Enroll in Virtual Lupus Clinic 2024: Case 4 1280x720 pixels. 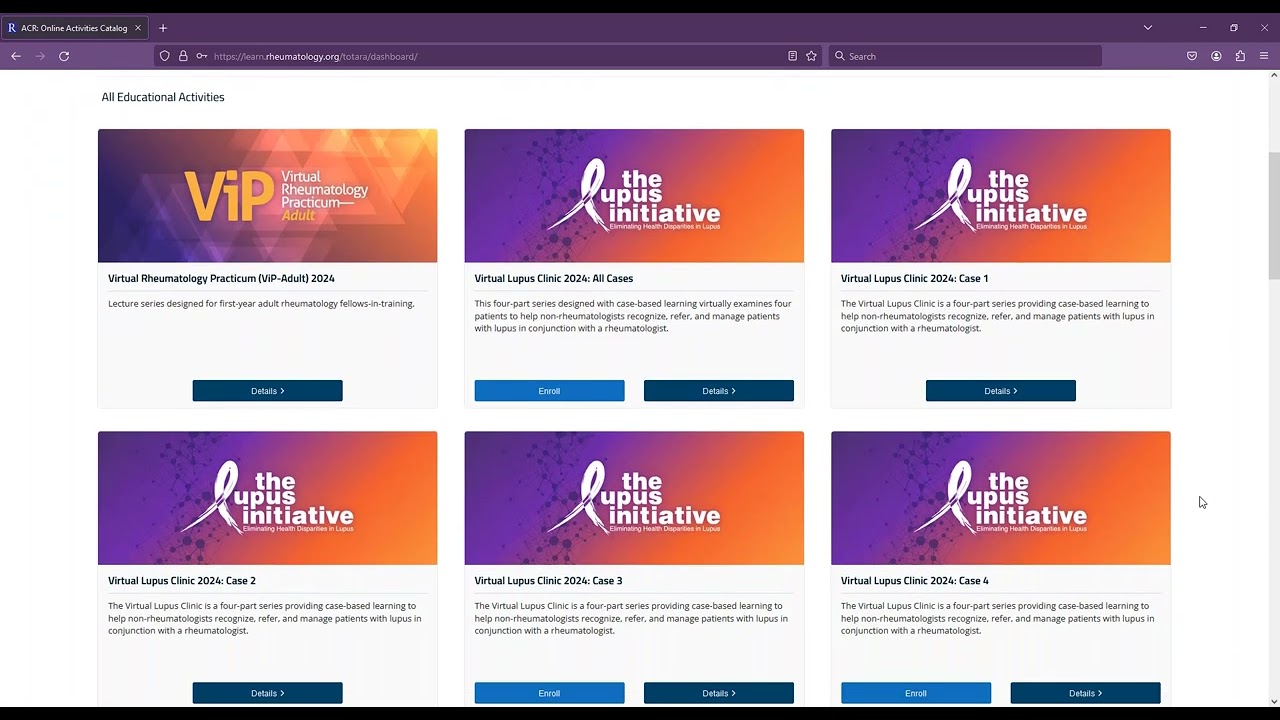[916, 693]
